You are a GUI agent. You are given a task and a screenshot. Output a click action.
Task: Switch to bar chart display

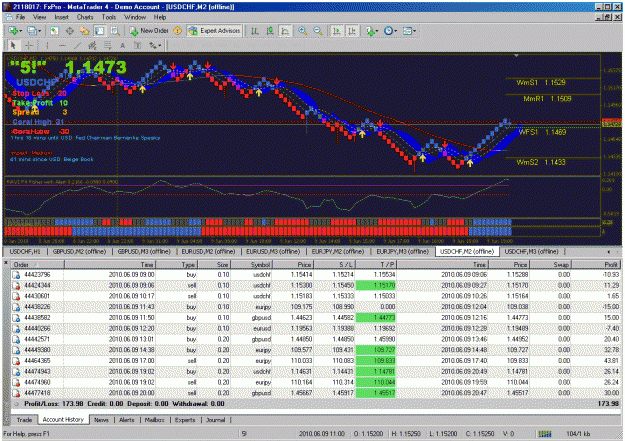tap(254, 31)
